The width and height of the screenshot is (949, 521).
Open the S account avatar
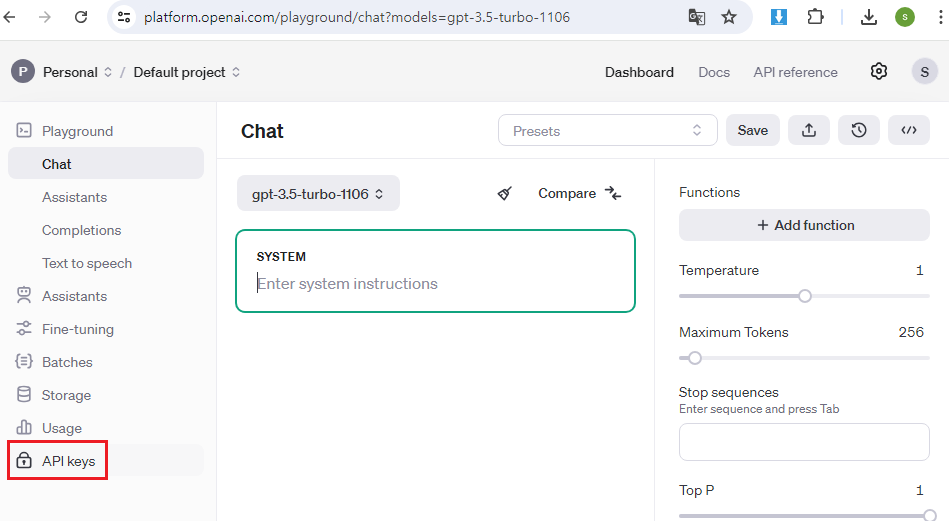point(924,72)
